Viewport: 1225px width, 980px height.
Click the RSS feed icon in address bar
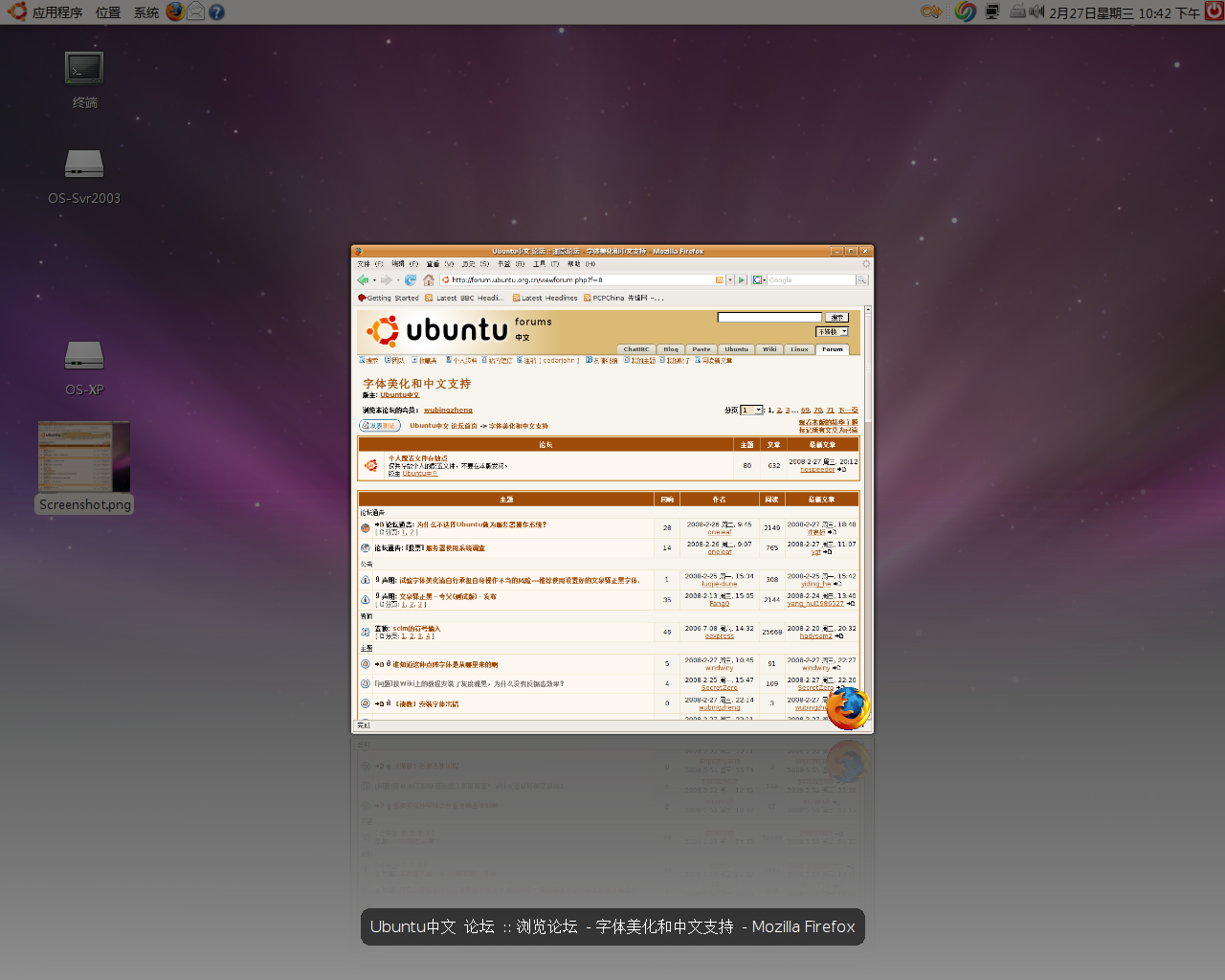point(719,280)
